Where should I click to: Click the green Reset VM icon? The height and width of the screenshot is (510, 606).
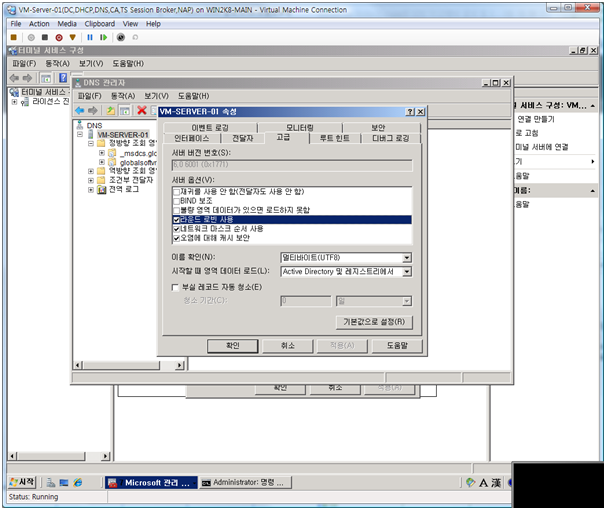pyautogui.click(x=103, y=37)
